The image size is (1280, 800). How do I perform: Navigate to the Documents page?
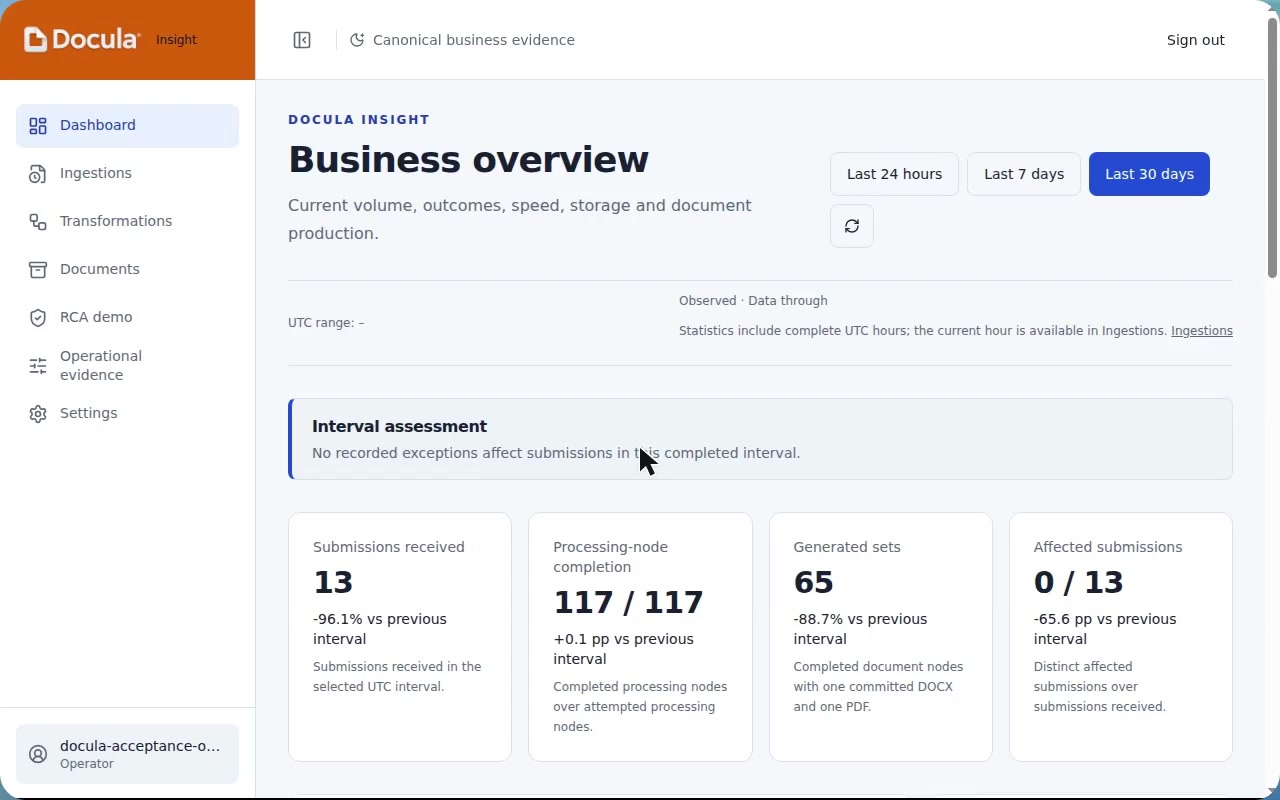click(127, 270)
